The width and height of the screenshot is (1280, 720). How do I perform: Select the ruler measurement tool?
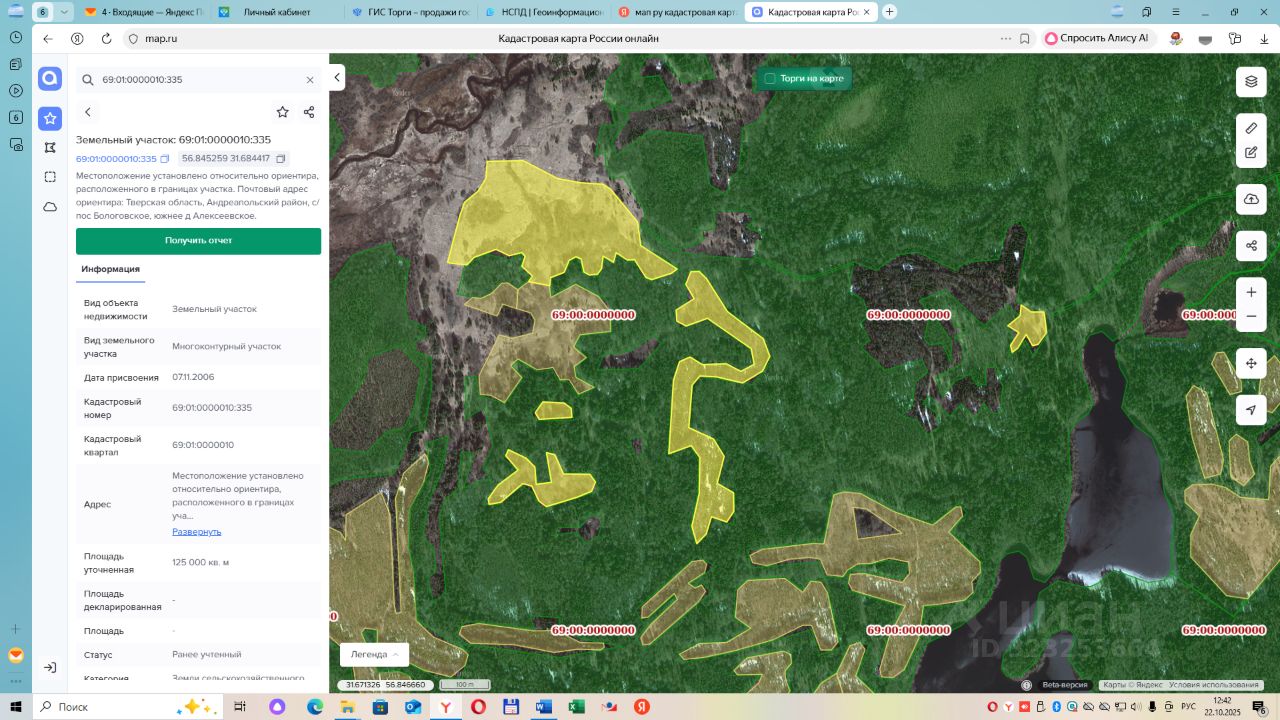[x=1251, y=128]
